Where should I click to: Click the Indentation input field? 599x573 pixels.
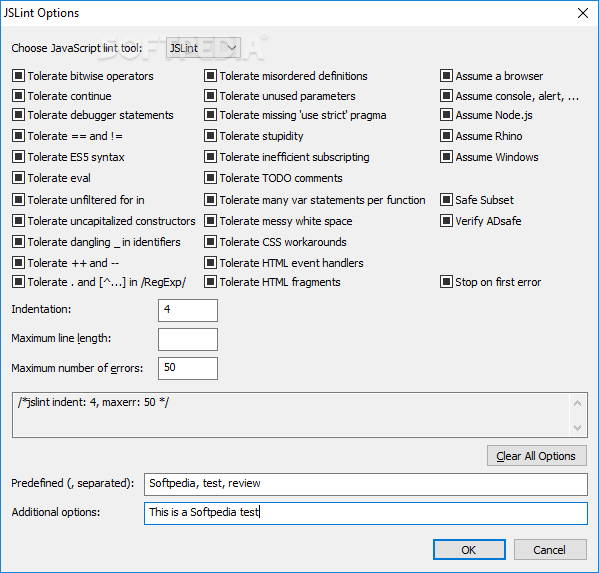pos(188,310)
